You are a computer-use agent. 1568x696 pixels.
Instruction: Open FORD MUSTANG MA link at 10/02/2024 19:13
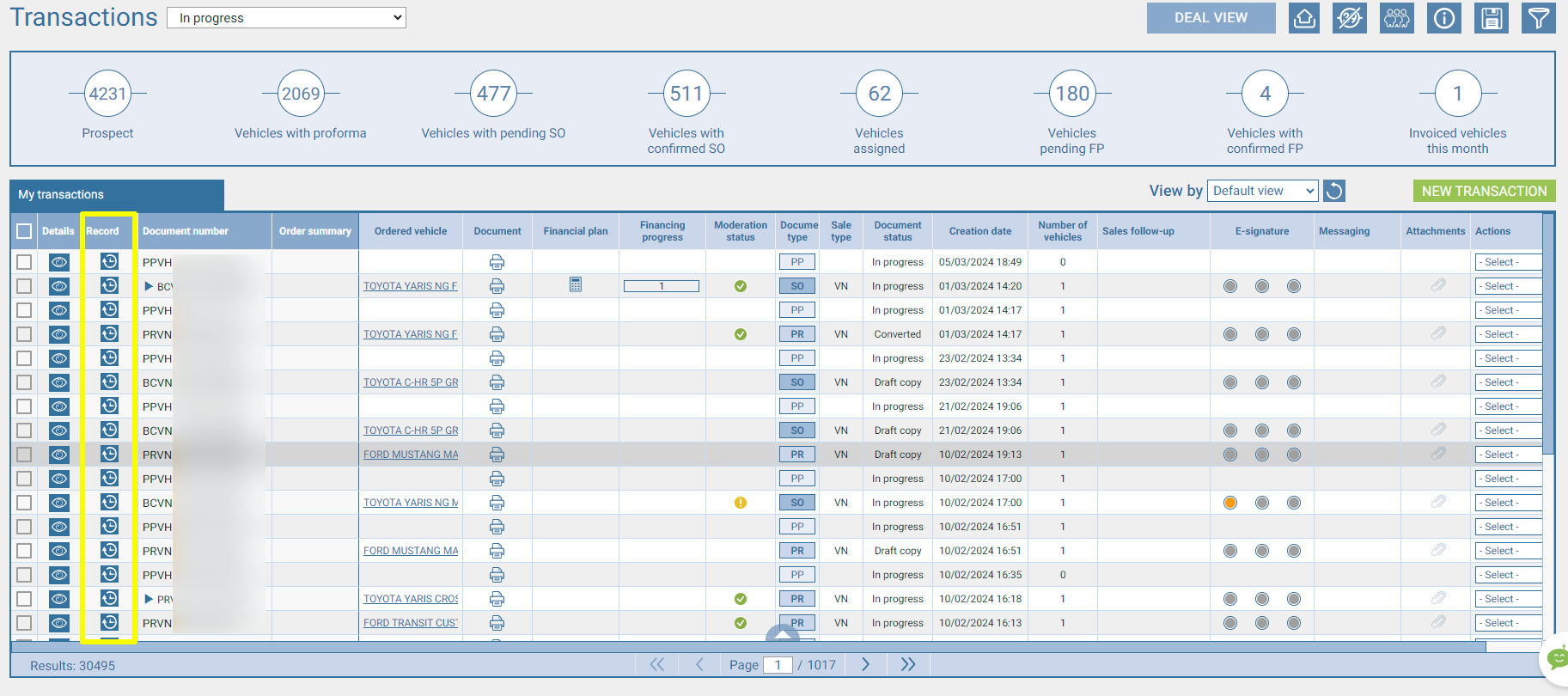pos(411,455)
